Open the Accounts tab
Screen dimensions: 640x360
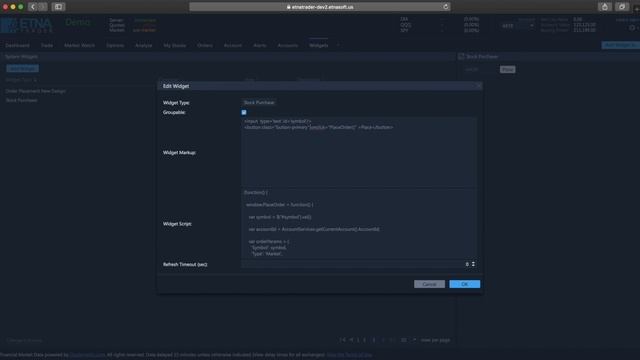[288, 45]
